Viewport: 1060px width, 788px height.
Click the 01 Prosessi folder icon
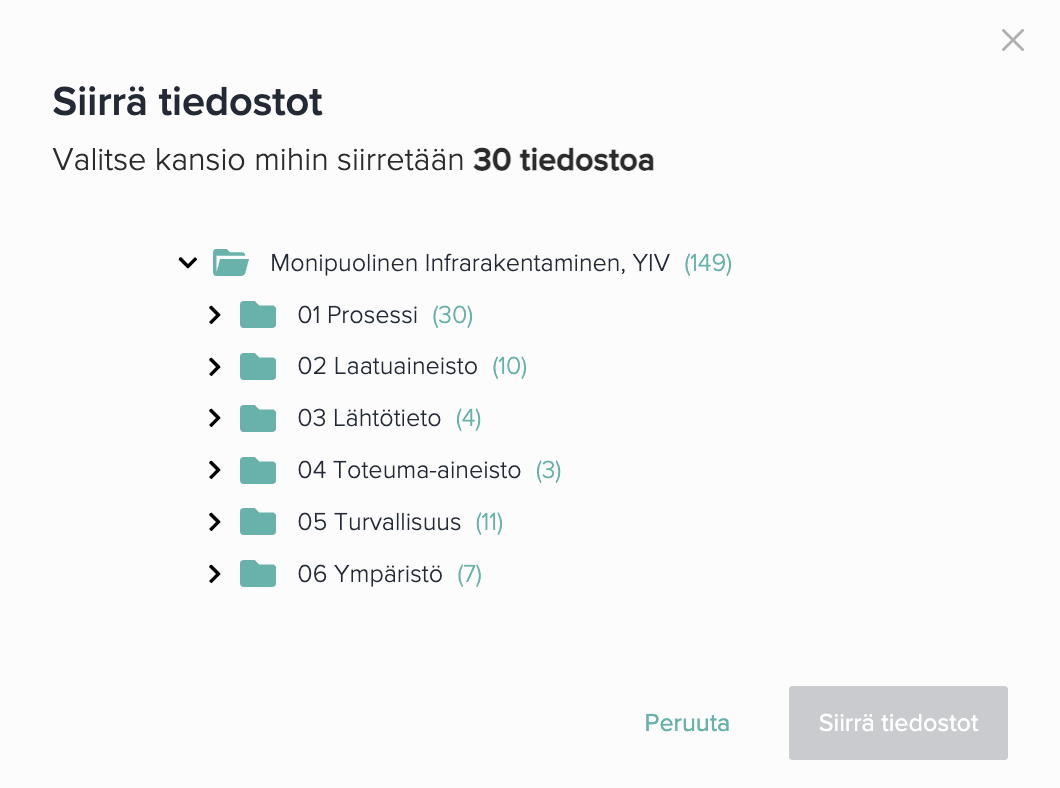pyautogui.click(x=258, y=315)
